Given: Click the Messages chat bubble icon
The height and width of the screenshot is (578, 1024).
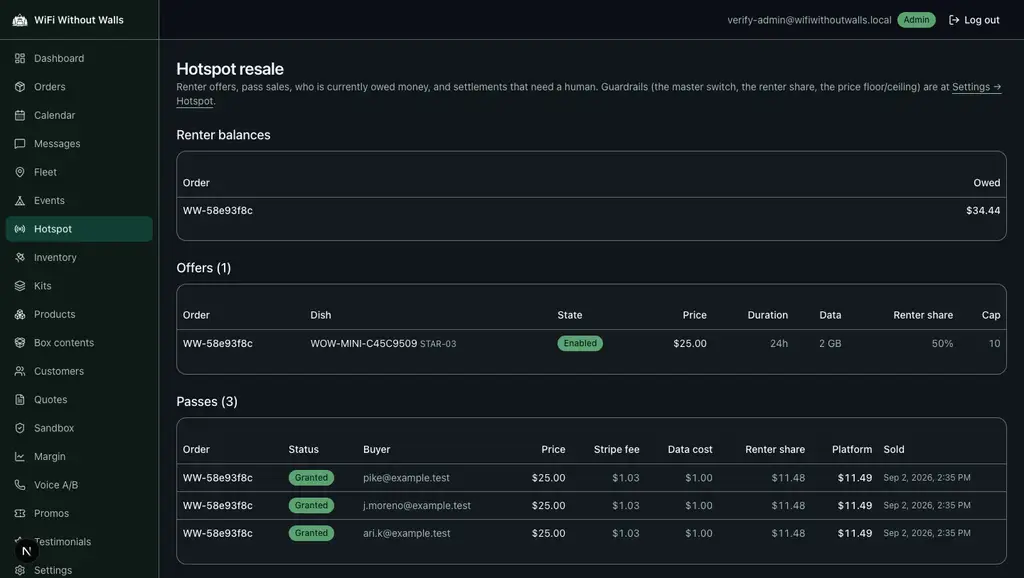Looking at the screenshot, I should [x=20, y=144].
